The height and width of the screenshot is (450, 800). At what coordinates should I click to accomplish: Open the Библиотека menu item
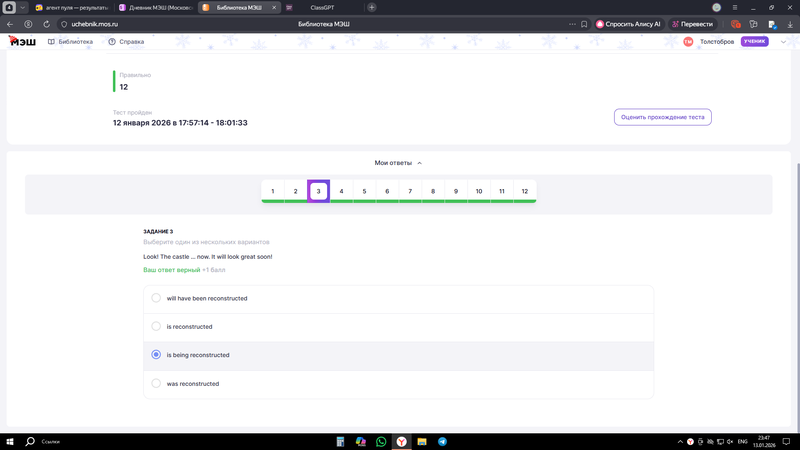tap(70, 42)
